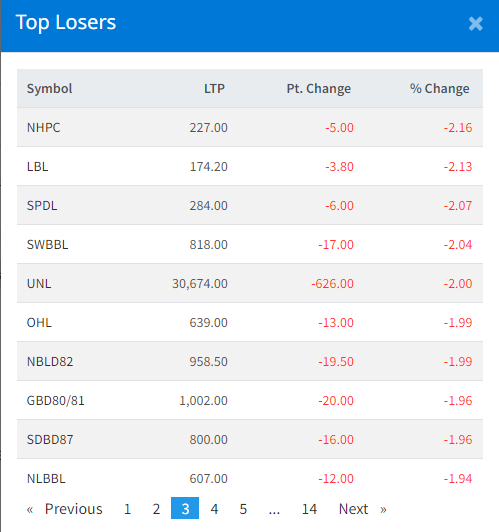Select the LBL stock row
This screenshot has width=499, height=532.
click(x=250, y=167)
